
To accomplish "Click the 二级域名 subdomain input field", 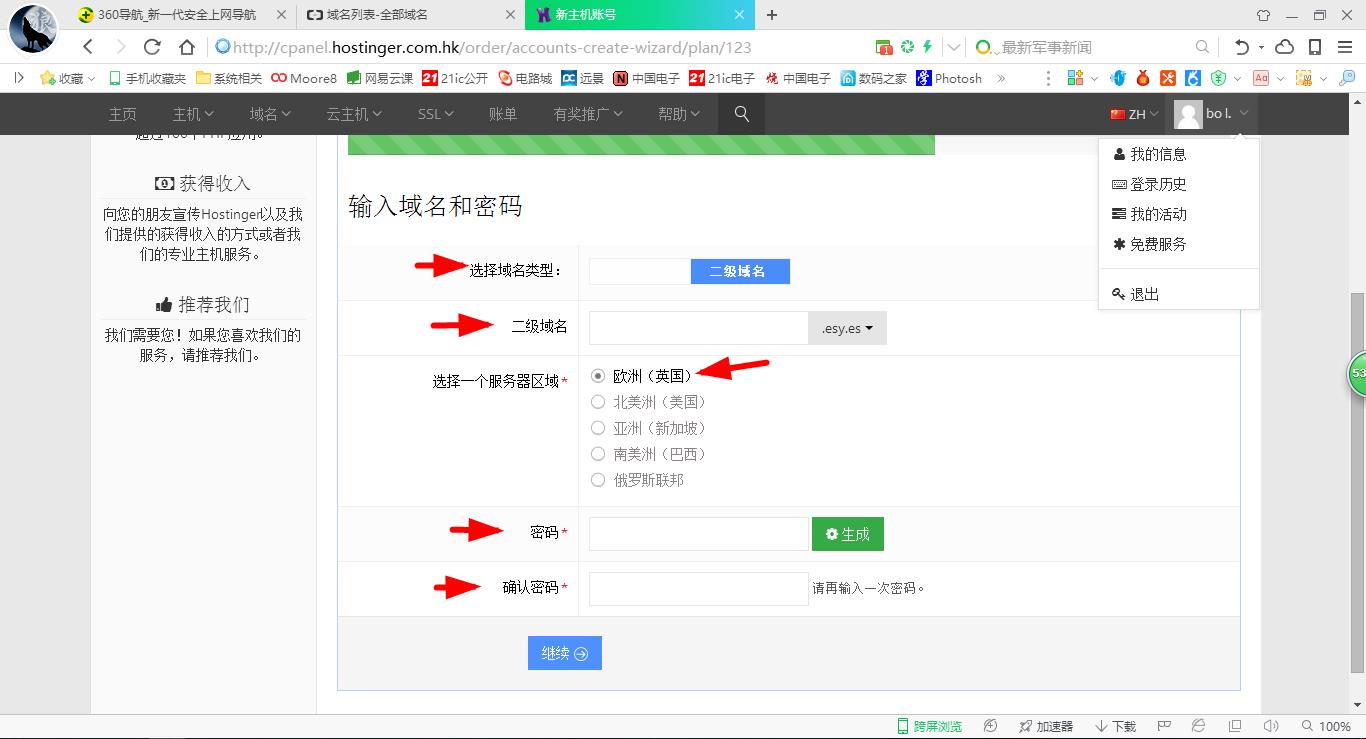I will coord(697,327).
